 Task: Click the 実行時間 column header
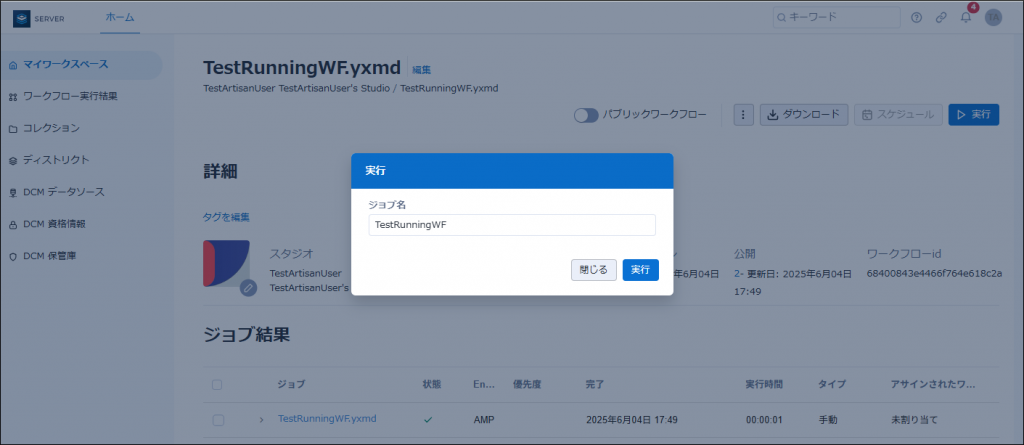[x=764, y=385]
